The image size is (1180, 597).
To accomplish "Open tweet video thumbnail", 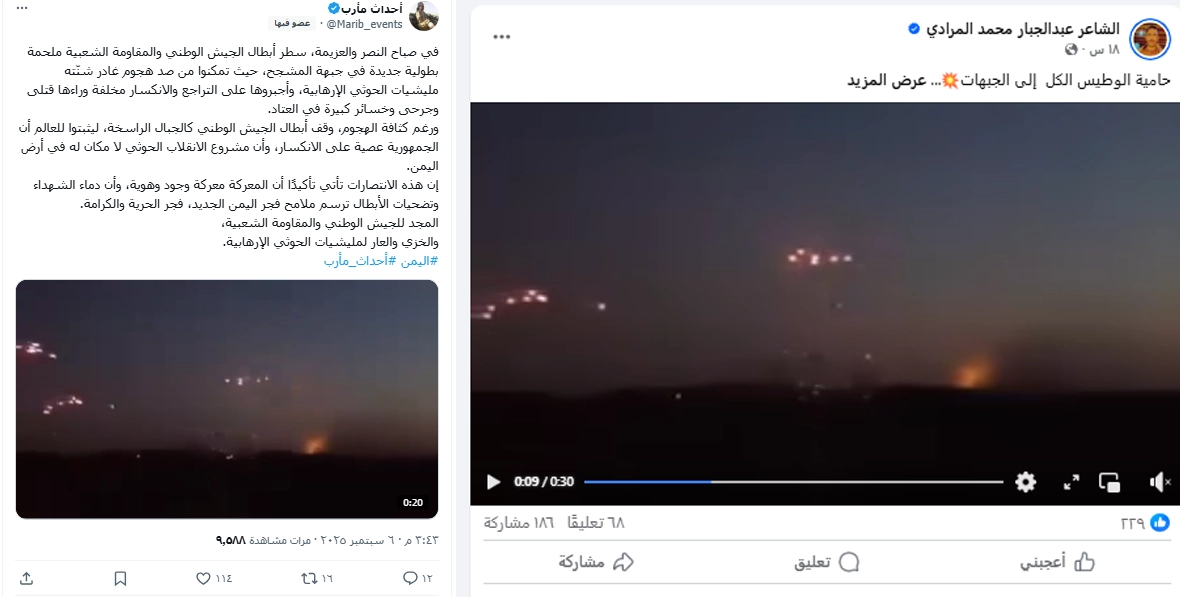I will coord(227,399).
